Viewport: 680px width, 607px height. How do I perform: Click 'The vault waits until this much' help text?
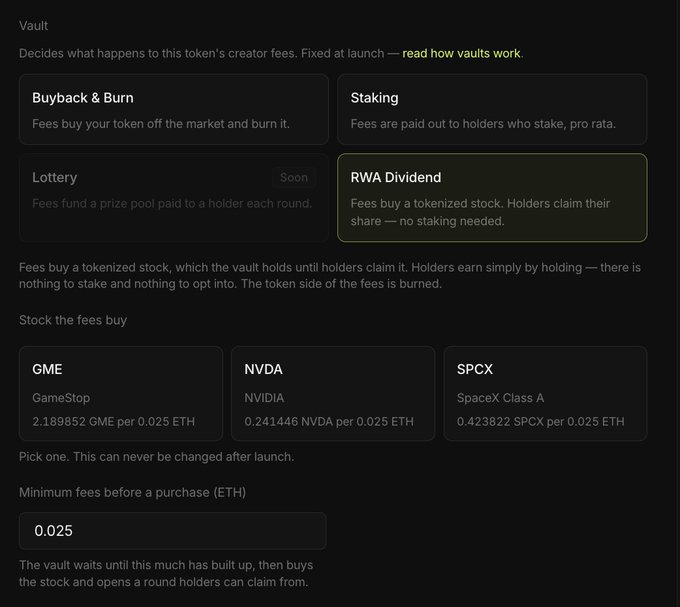click(166, 574)
